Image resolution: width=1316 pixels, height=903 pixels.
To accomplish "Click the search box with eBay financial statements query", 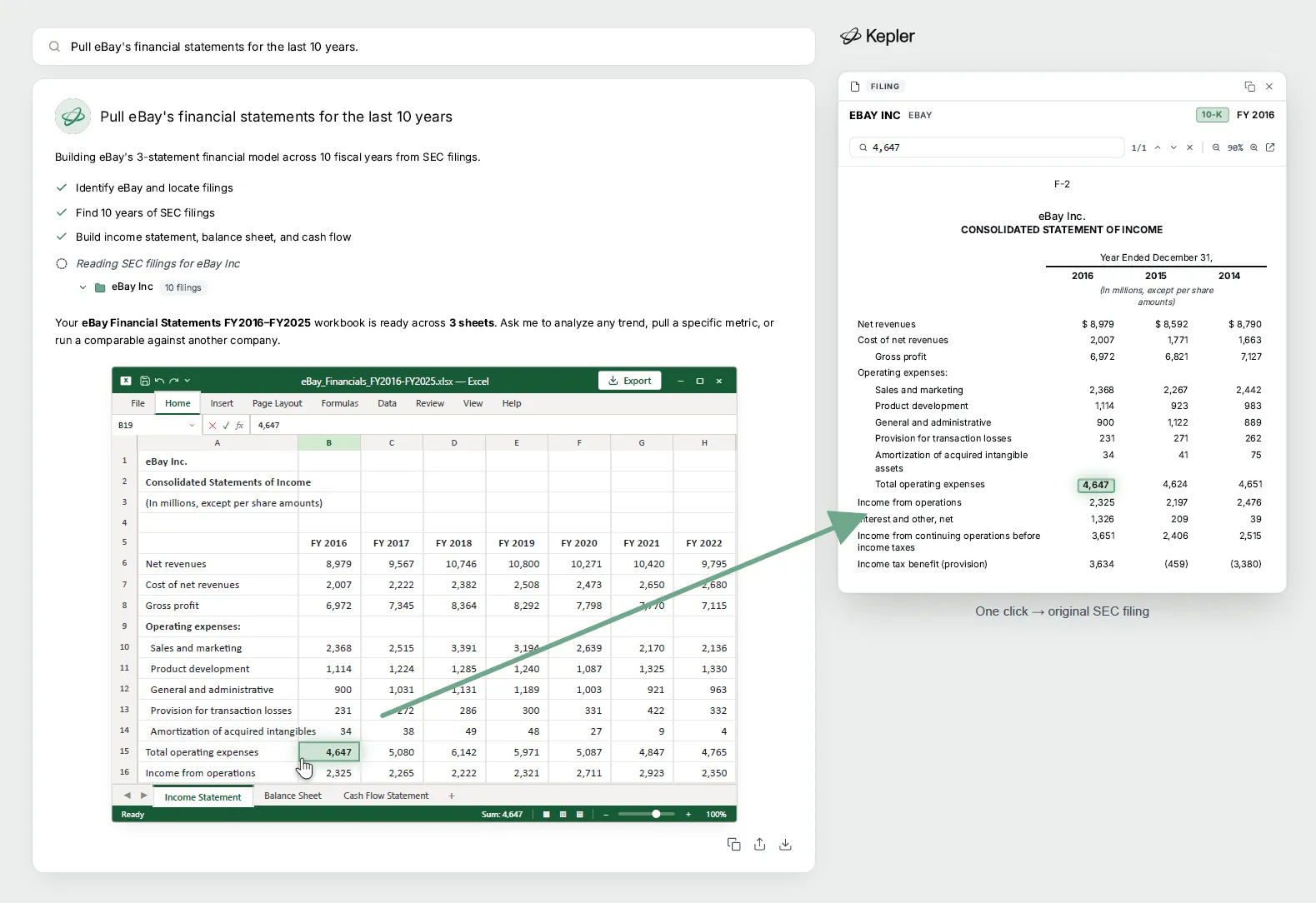I will tap(423, 47).
